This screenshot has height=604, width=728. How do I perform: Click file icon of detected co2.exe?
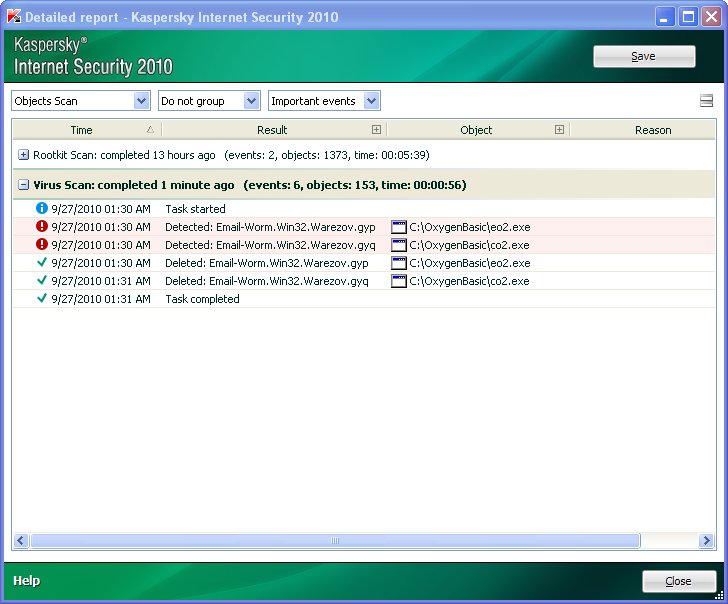(398, 245)
